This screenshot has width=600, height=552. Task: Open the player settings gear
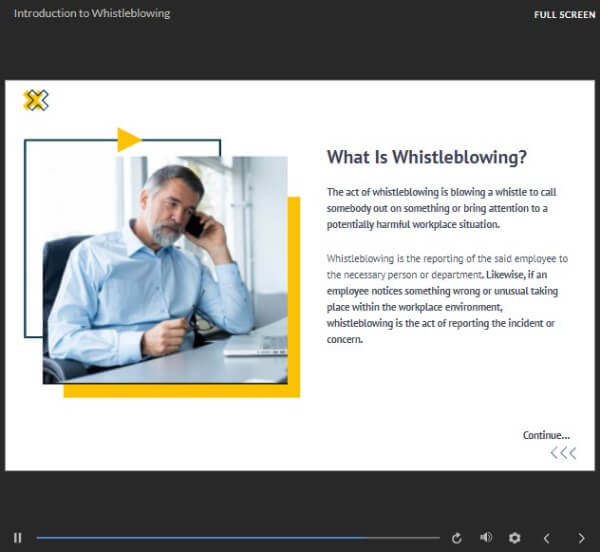[x=515, y=538]
